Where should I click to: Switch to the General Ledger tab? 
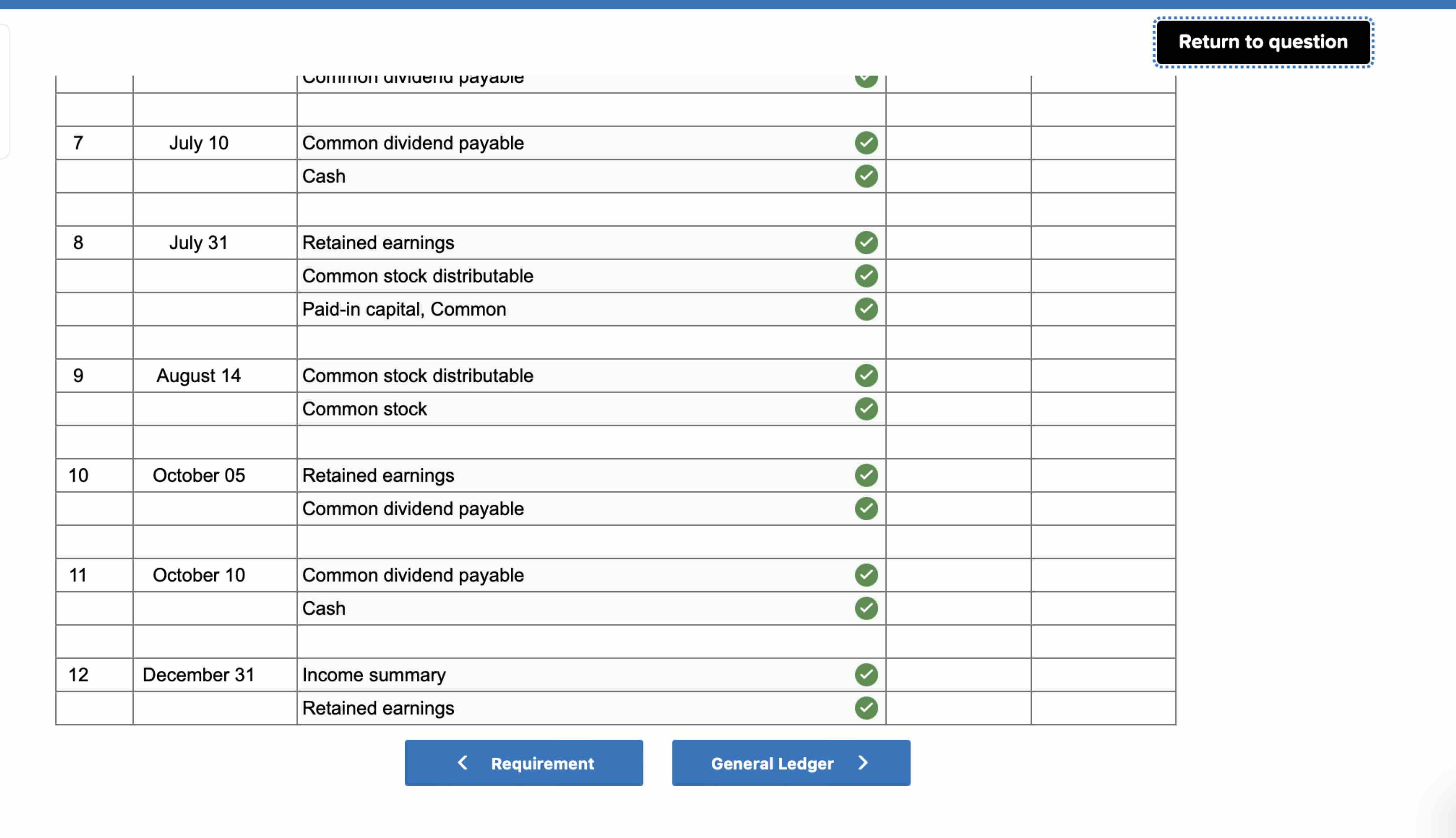coord(773,763)
